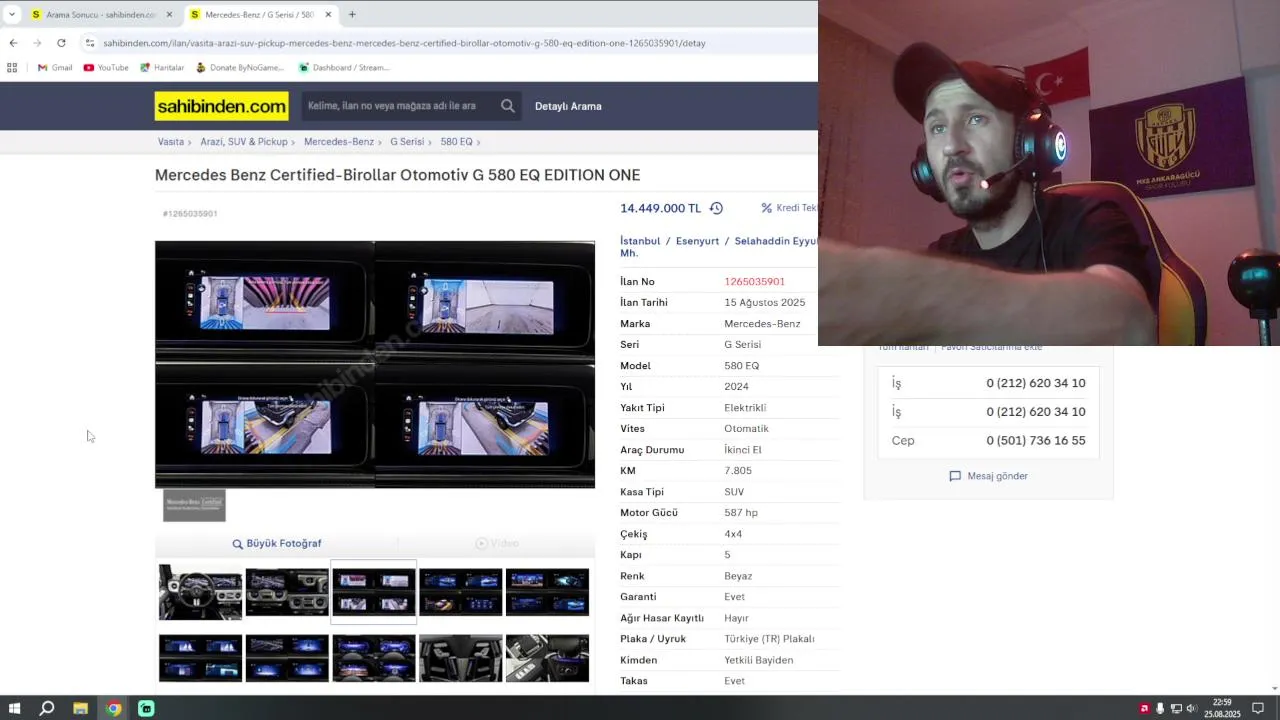The height and width of the screenshot is (720, 1280).
Task: Click listing number 1265035901
Action: (x=754, y=282)
